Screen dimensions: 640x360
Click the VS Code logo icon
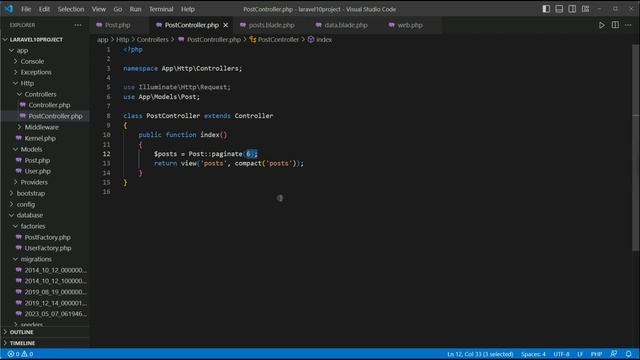(9, 9)
